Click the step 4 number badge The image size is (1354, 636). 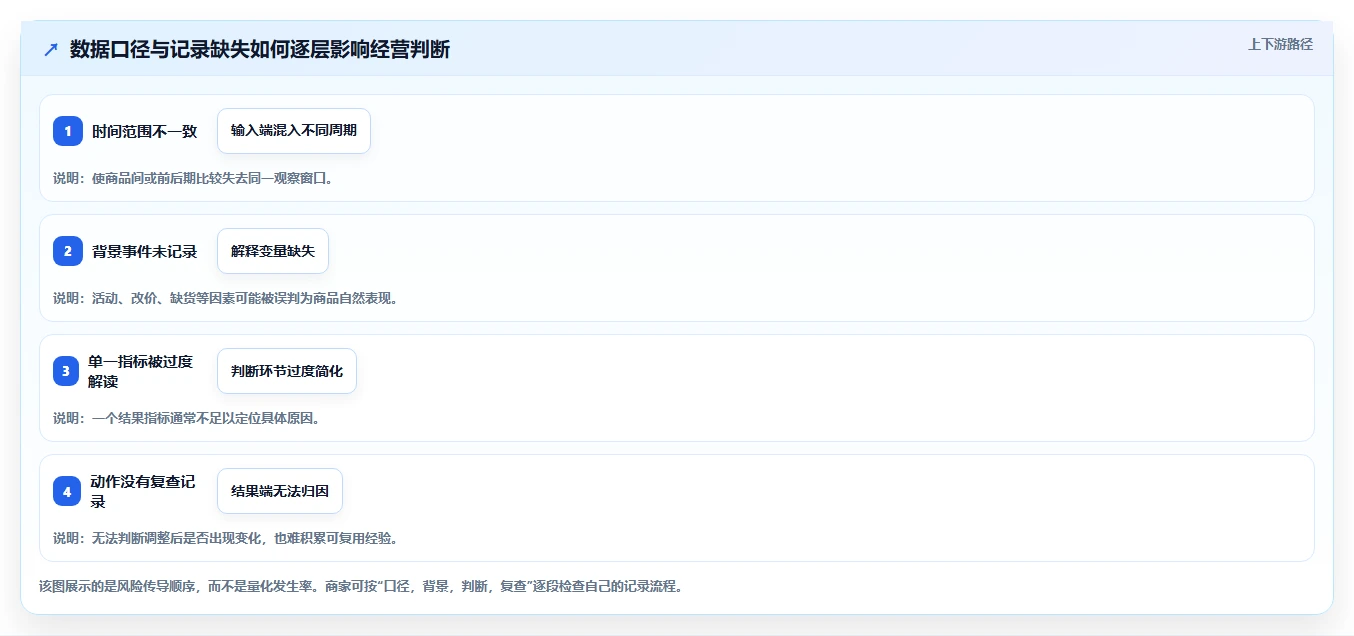pos(68,491)
